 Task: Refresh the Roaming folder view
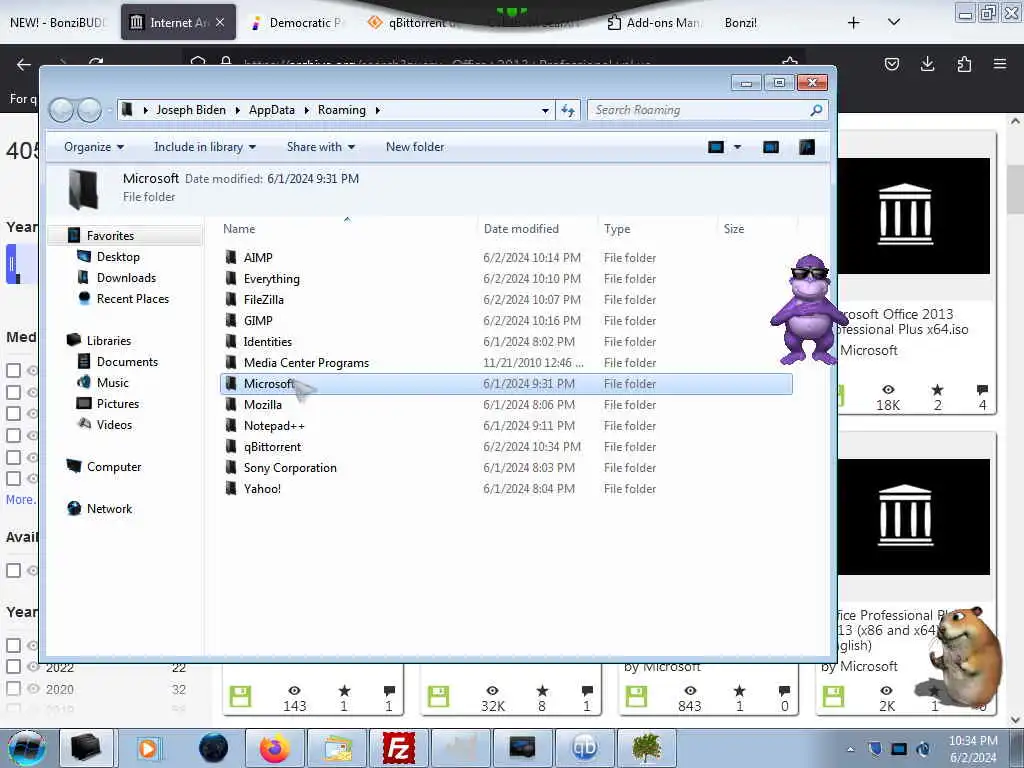coord(568,110)
